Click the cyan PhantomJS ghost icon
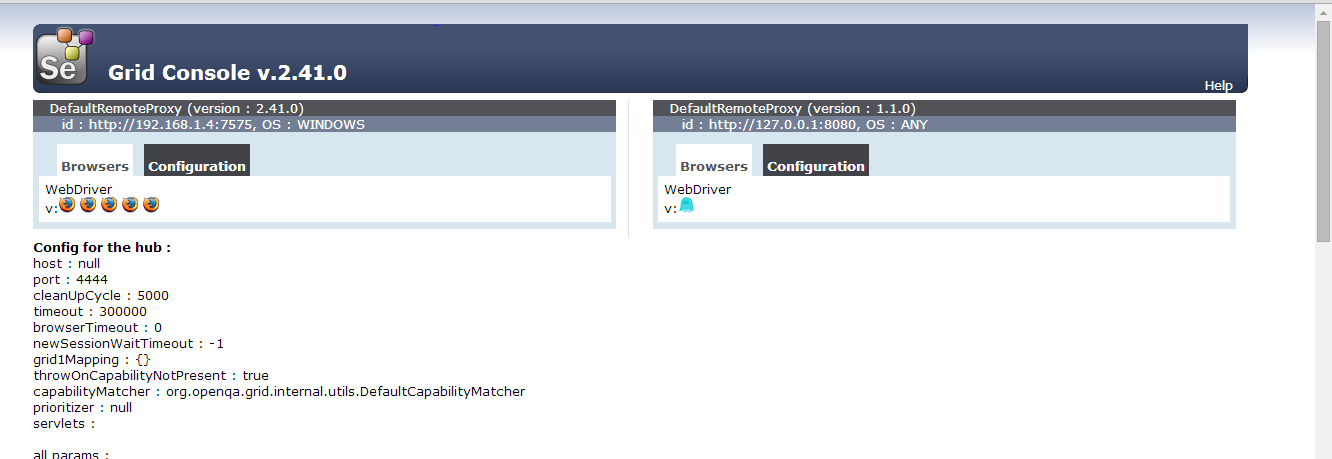1332x459 pixels. pyautogui.click(x=686, y=205)
